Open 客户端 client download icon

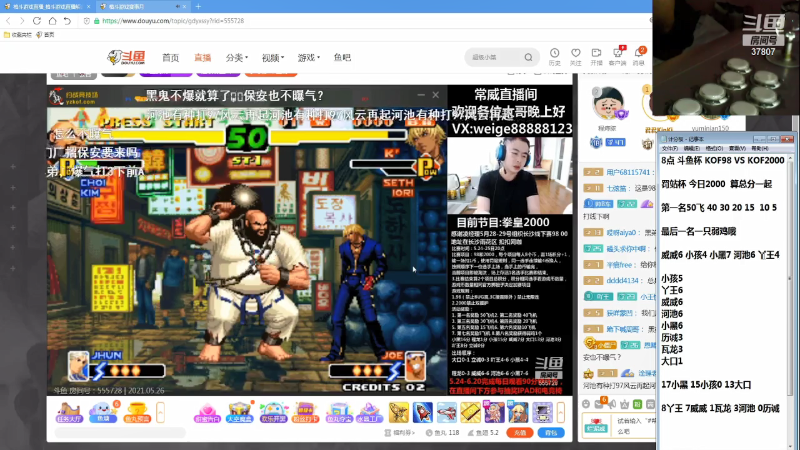pos(617,57)
